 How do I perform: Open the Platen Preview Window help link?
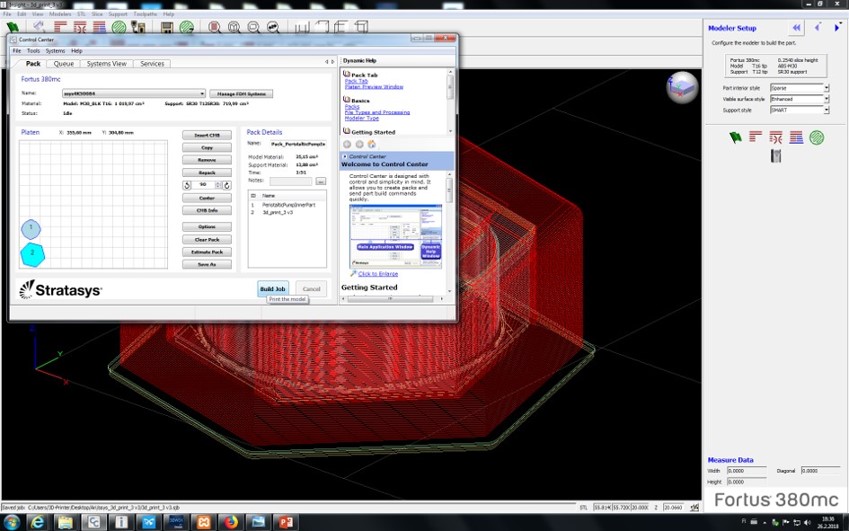(x=374, y=87)
